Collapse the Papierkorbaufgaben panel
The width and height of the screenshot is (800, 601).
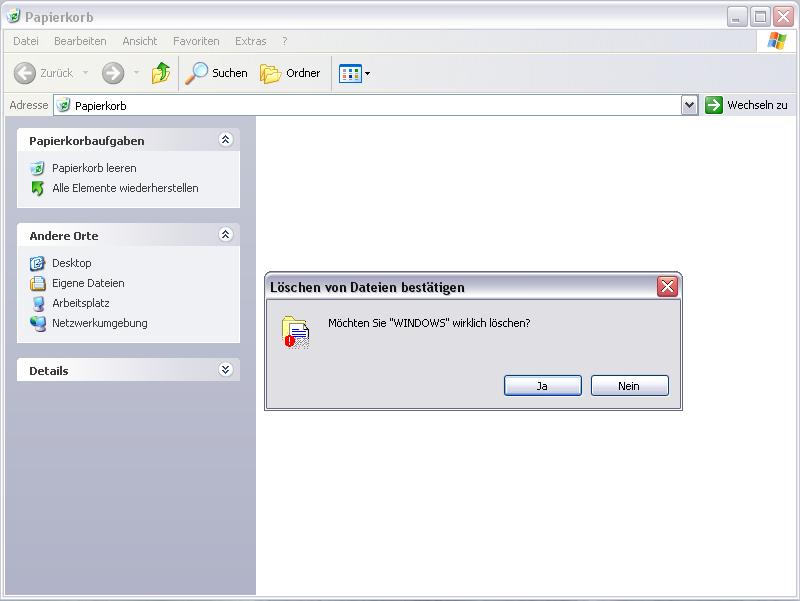[x=225, y=140]
